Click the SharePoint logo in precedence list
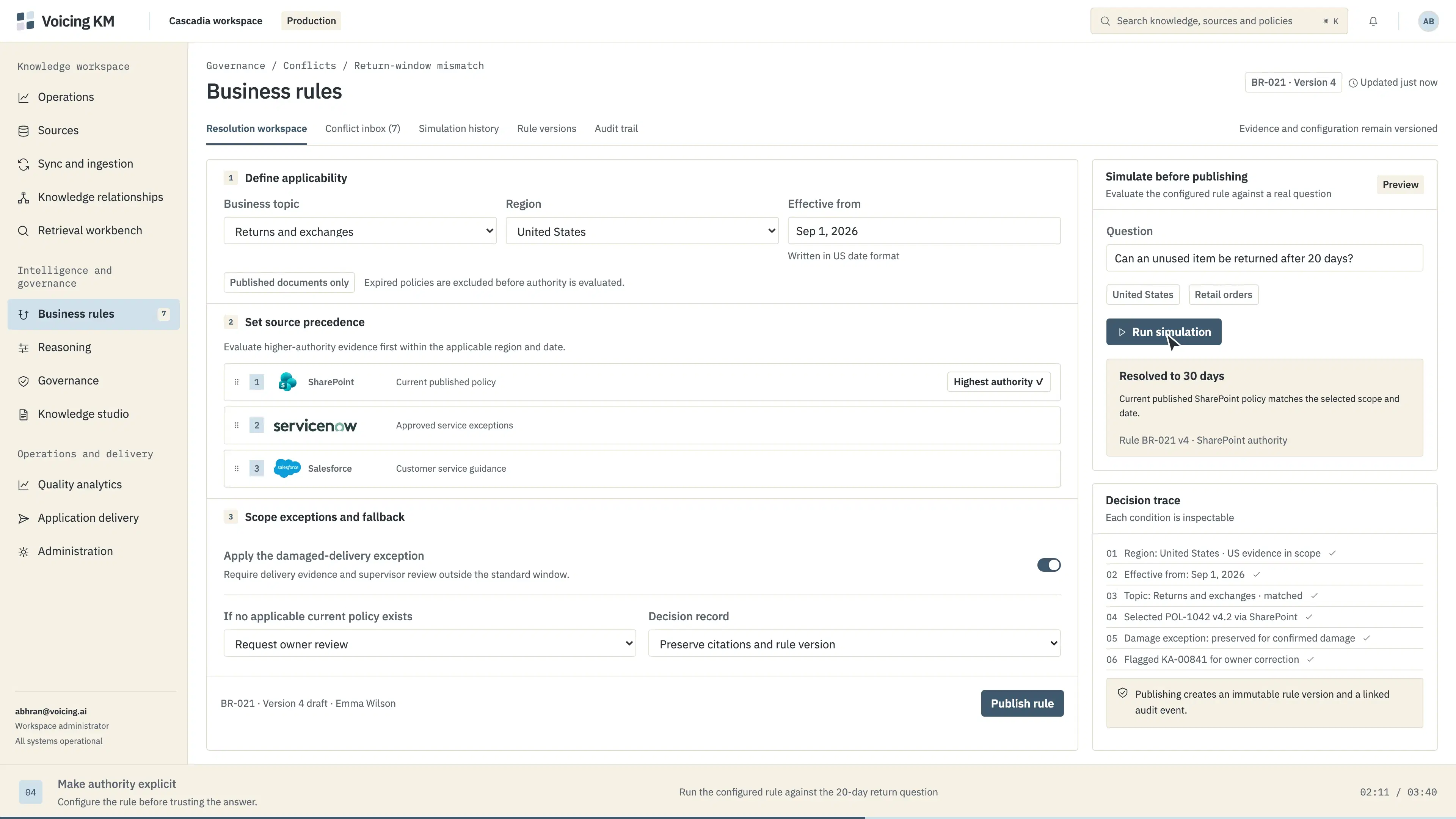This screenshot has height=819, width=1456. pyautogui.click(x=287, y=382)
